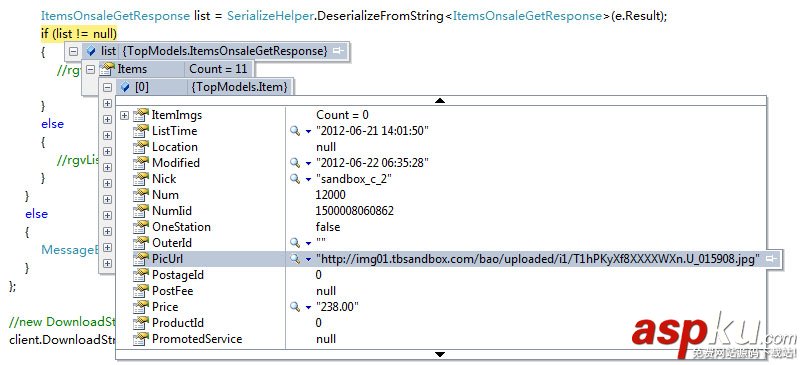Pin the list datatip to source
Screen dimensions: 802x365
pos(338,51)
